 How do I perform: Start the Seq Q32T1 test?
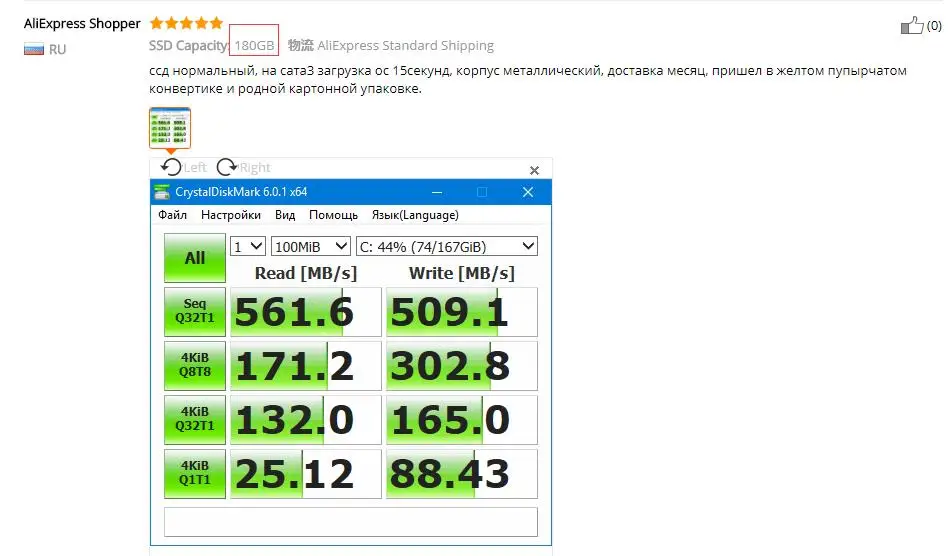195,311
